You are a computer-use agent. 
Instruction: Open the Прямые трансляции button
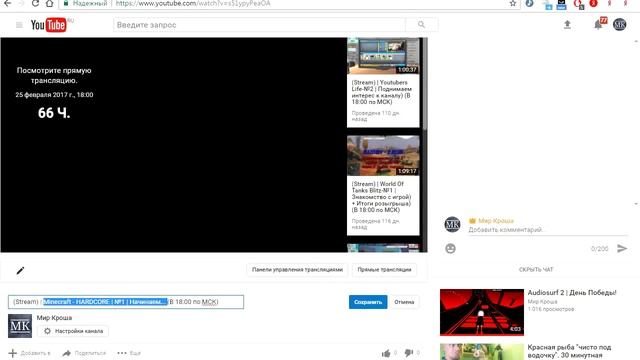click(x=384, y=270)
